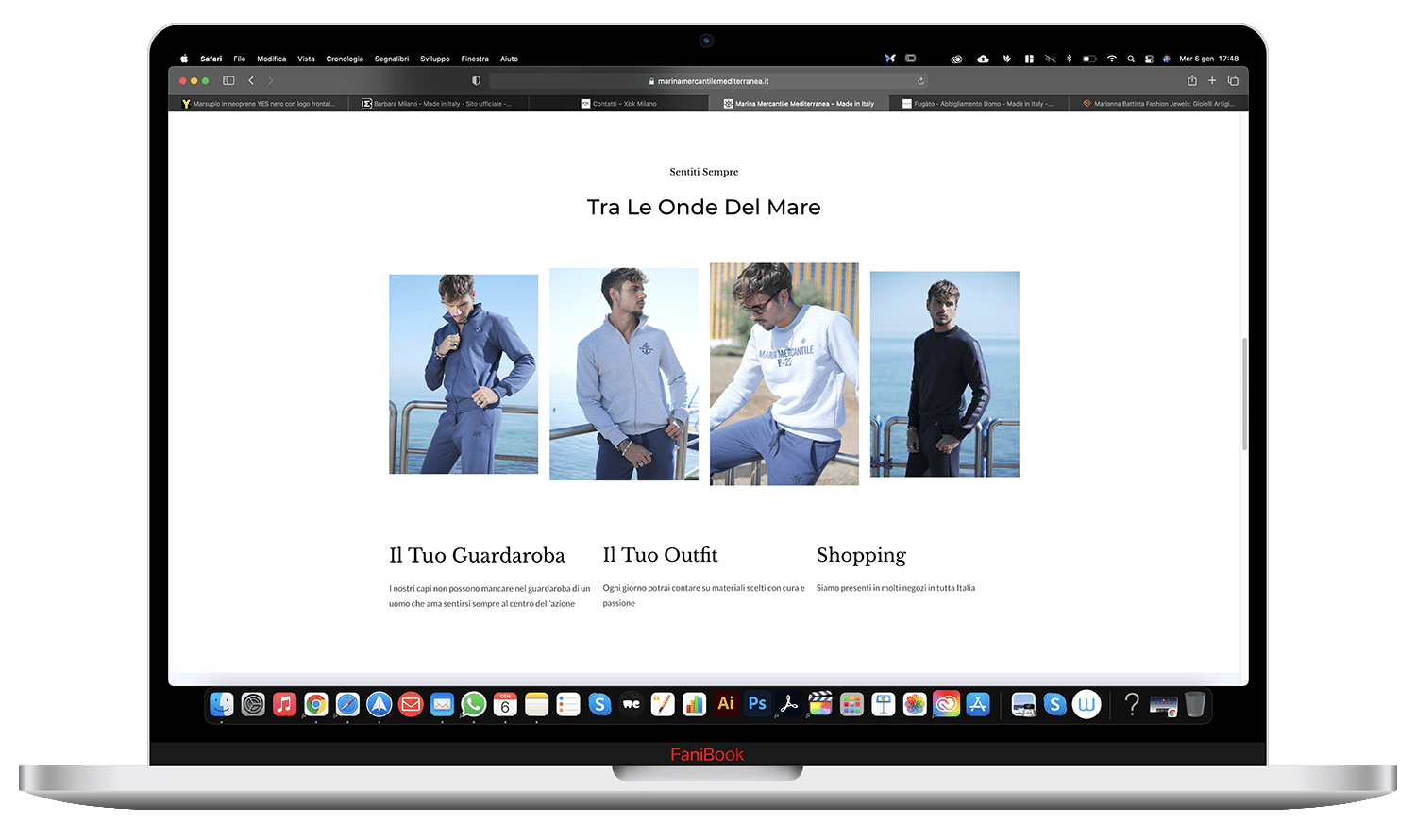Open Finder from the Dock
The width and height of the screenshot is (1416, 840).
tap(222, 704)
